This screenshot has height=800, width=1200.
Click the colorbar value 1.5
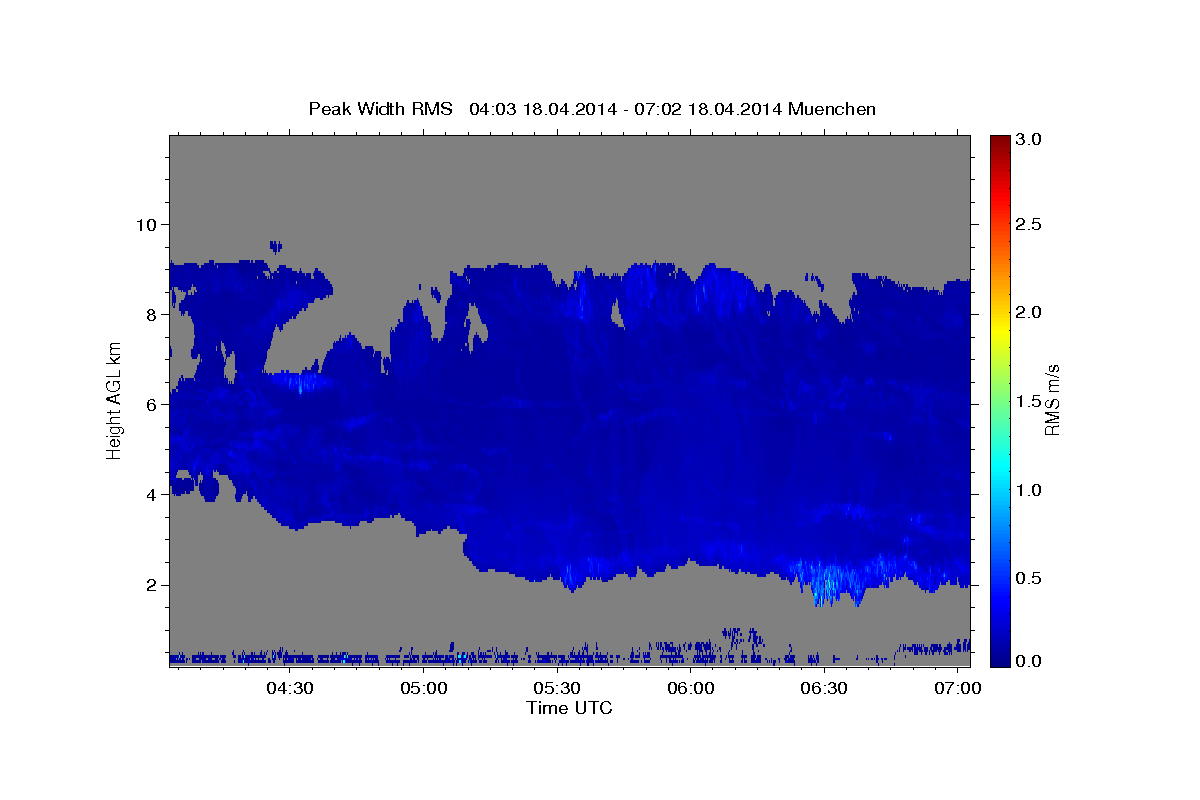point(1028,401)
